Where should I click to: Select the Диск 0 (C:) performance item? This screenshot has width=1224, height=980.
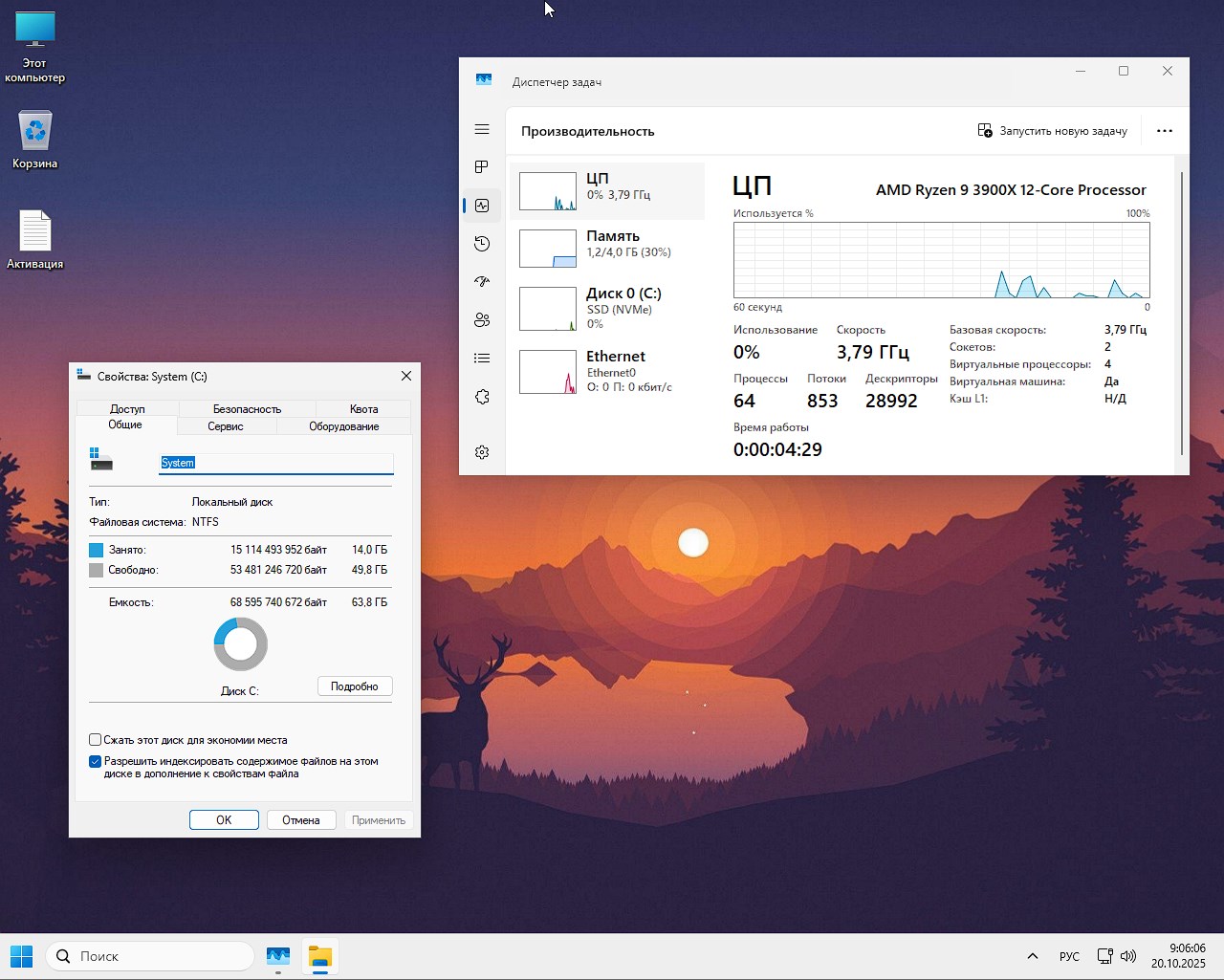coord(607,309)
